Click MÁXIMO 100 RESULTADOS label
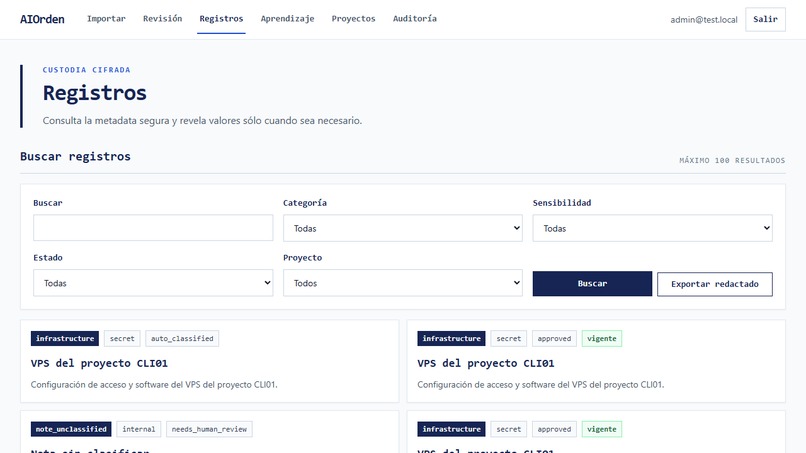 click(732, 160)
